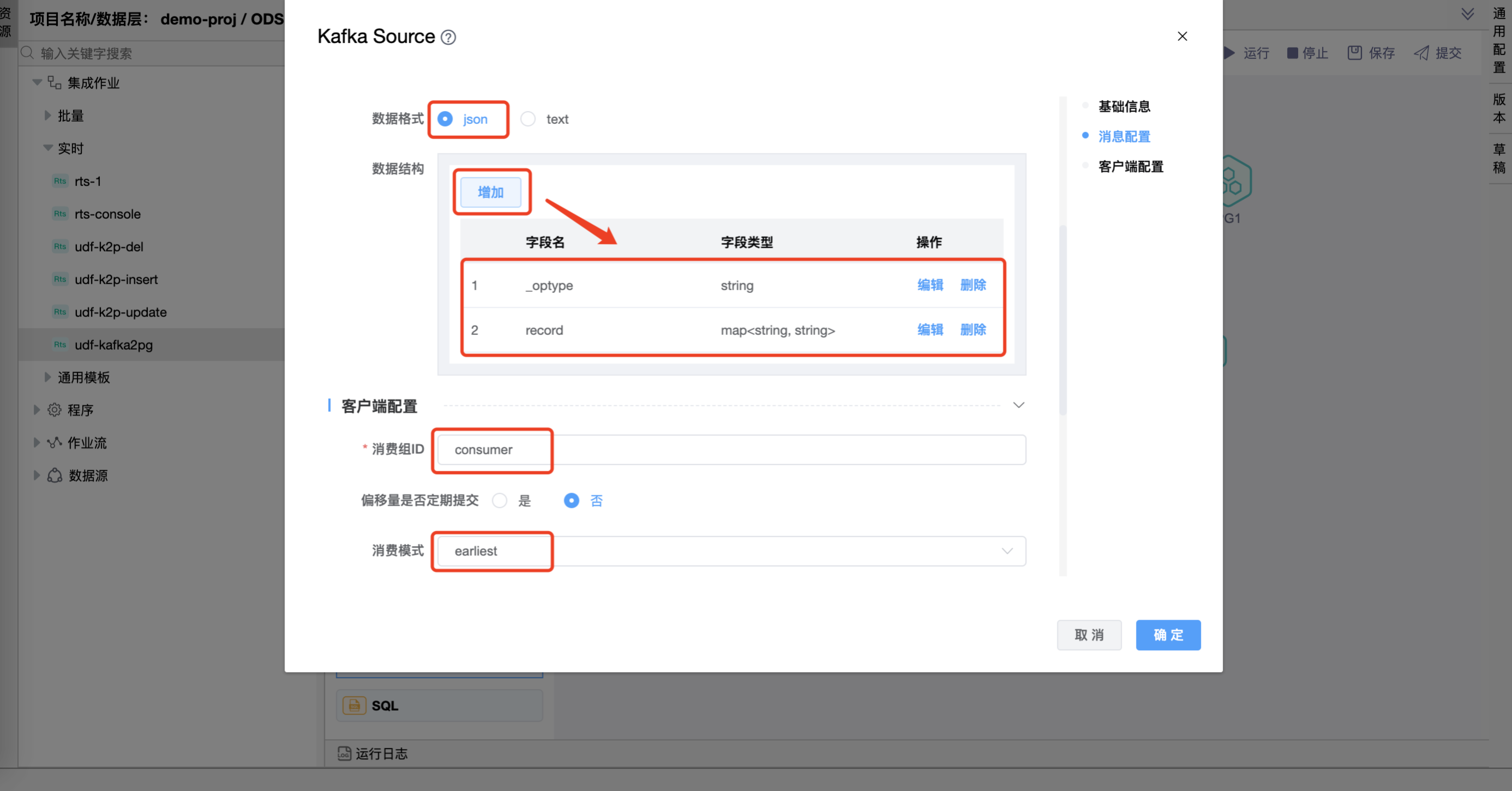Viewport: 1512px width, 791px height.
Task: Jump to 基础信息 anchor section
Action: [x=1124, y=106]
